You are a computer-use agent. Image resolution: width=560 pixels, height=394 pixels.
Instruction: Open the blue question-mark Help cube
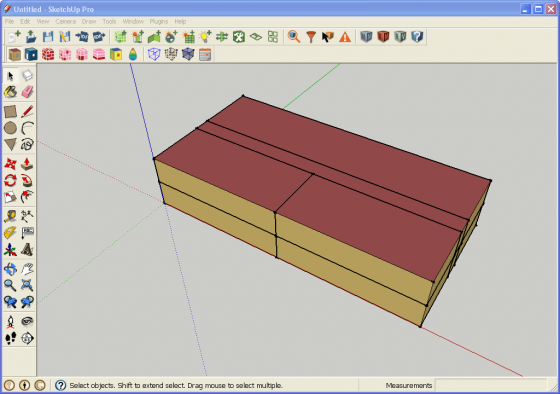[417, 36]
